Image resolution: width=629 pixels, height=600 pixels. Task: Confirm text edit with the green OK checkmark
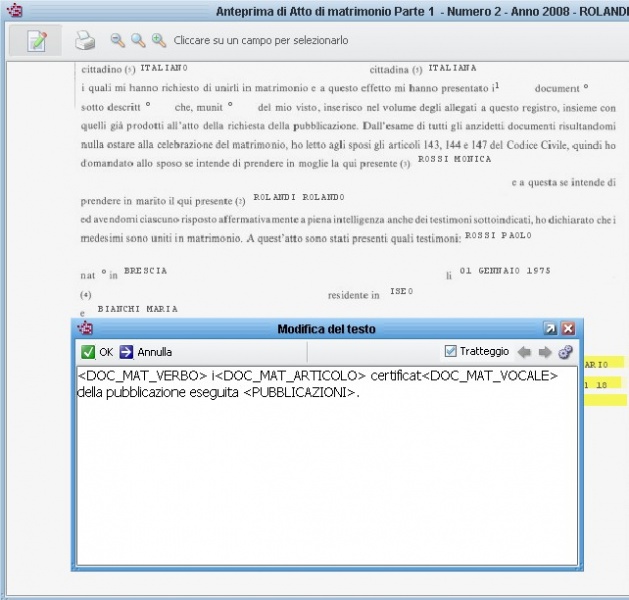click(x=88, y=352)
